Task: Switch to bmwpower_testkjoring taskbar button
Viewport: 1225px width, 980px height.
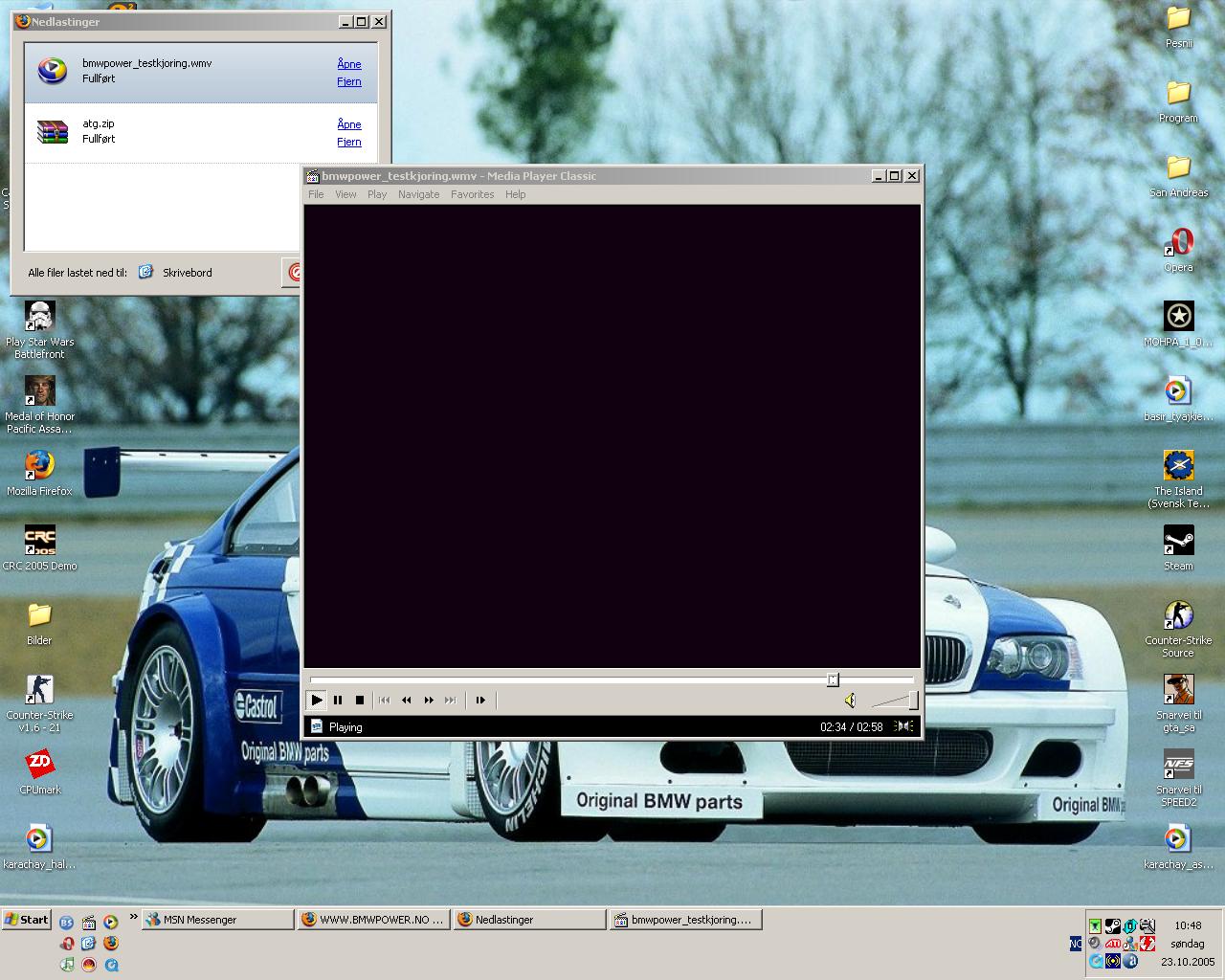Action: pyautogui.click(x=685, y=920)
